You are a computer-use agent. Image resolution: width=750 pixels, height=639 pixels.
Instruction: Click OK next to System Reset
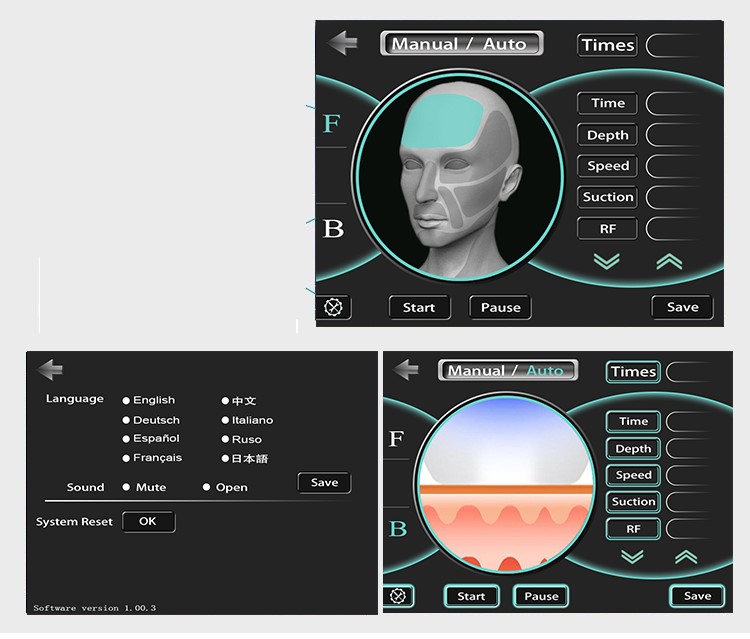tap(148, 521)
